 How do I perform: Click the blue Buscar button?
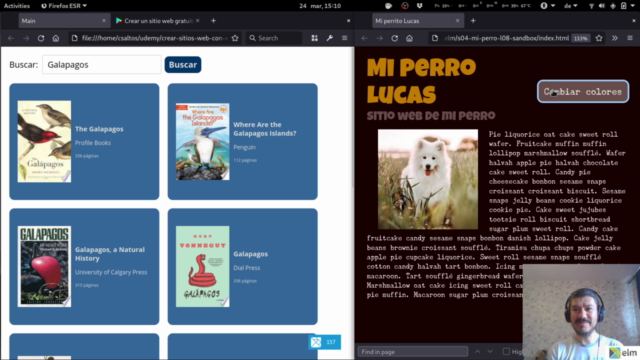[183, 64]
